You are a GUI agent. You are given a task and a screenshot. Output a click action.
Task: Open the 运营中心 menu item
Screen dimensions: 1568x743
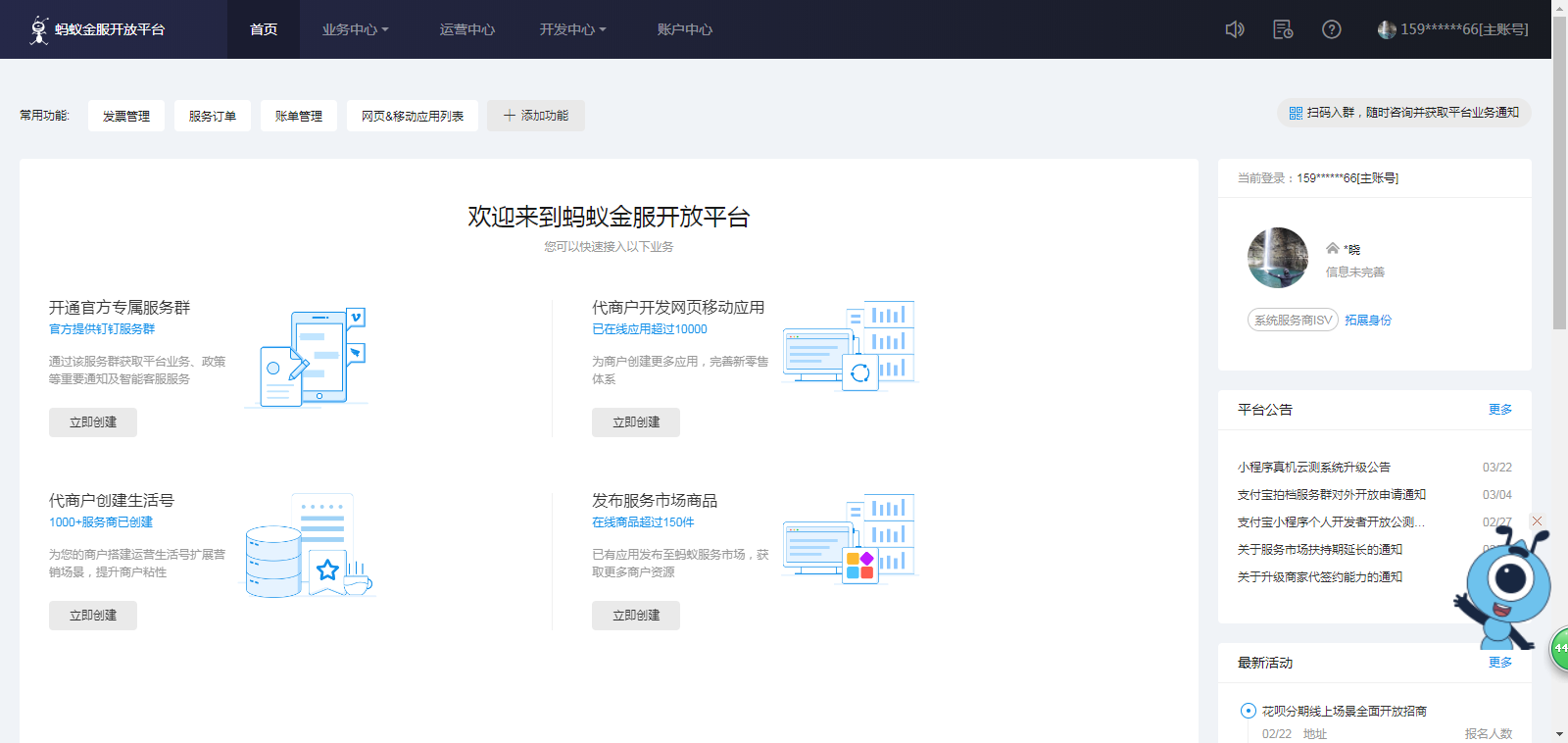pos(467,29)
